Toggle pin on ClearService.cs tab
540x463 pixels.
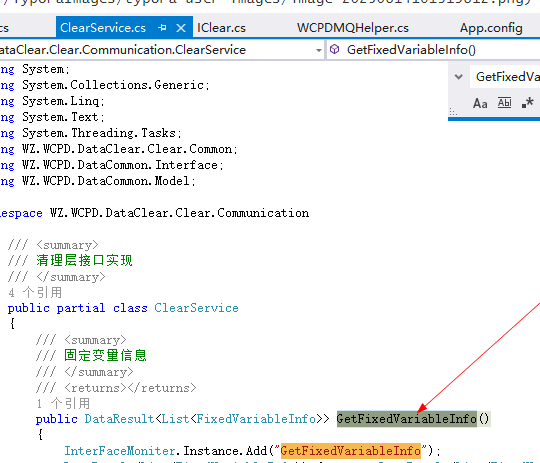tap(162, 28)
